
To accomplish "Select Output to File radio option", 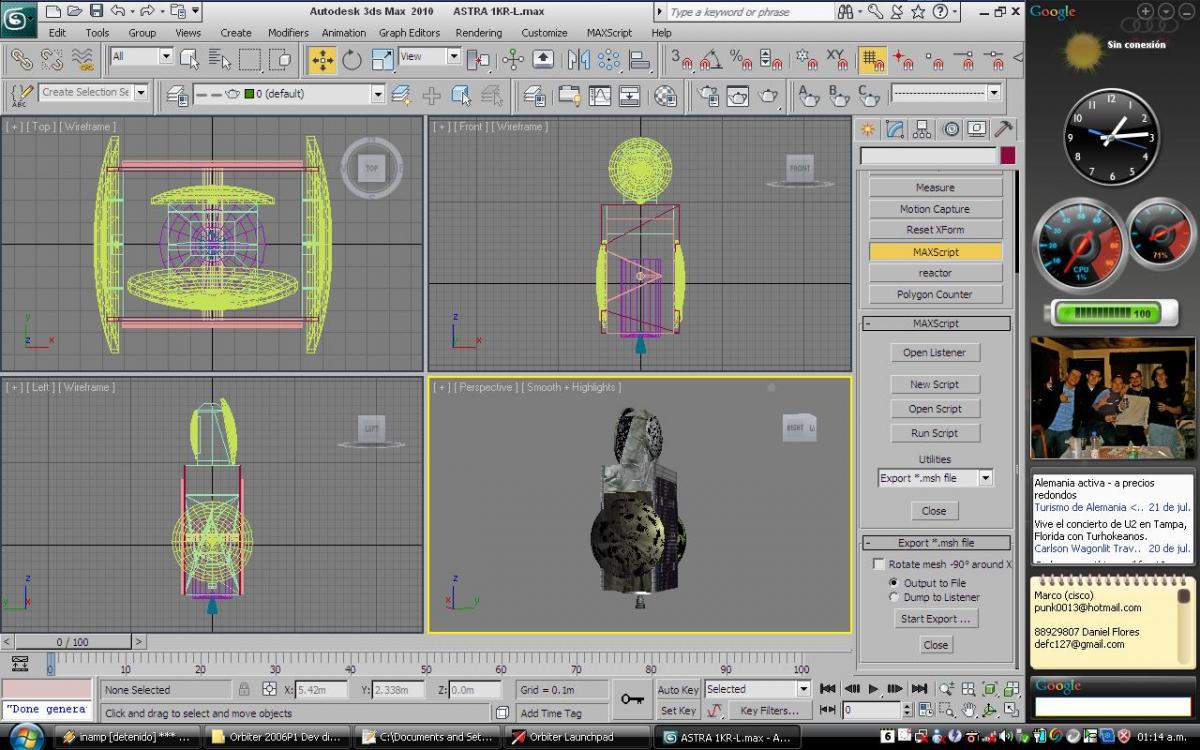I will coord(894,582).
